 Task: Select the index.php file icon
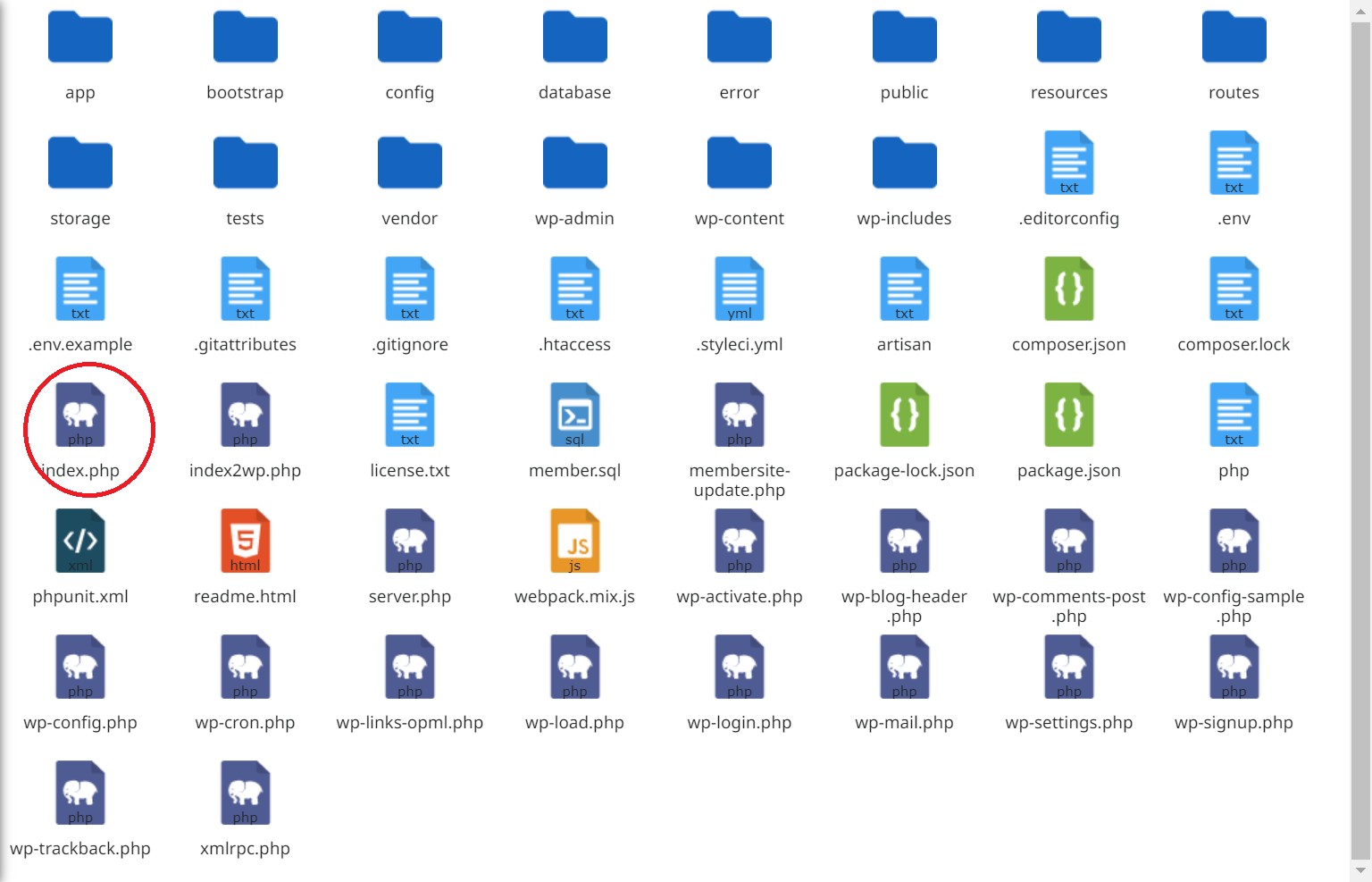(x=80, y=415)
